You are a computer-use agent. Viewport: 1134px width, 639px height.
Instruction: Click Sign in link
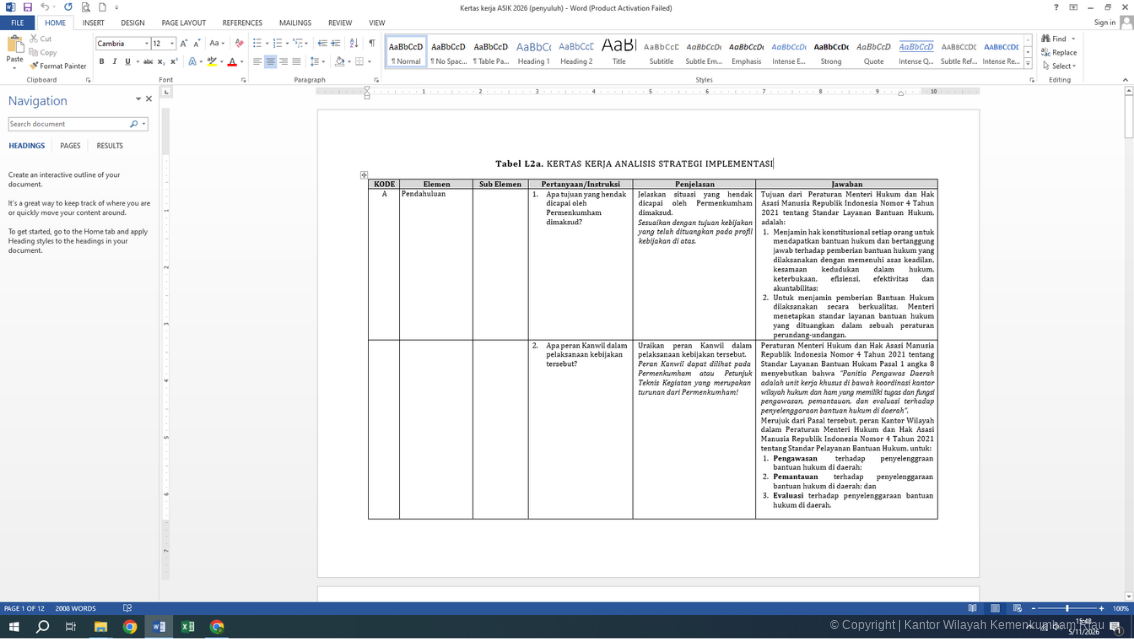click(1104, 23)
